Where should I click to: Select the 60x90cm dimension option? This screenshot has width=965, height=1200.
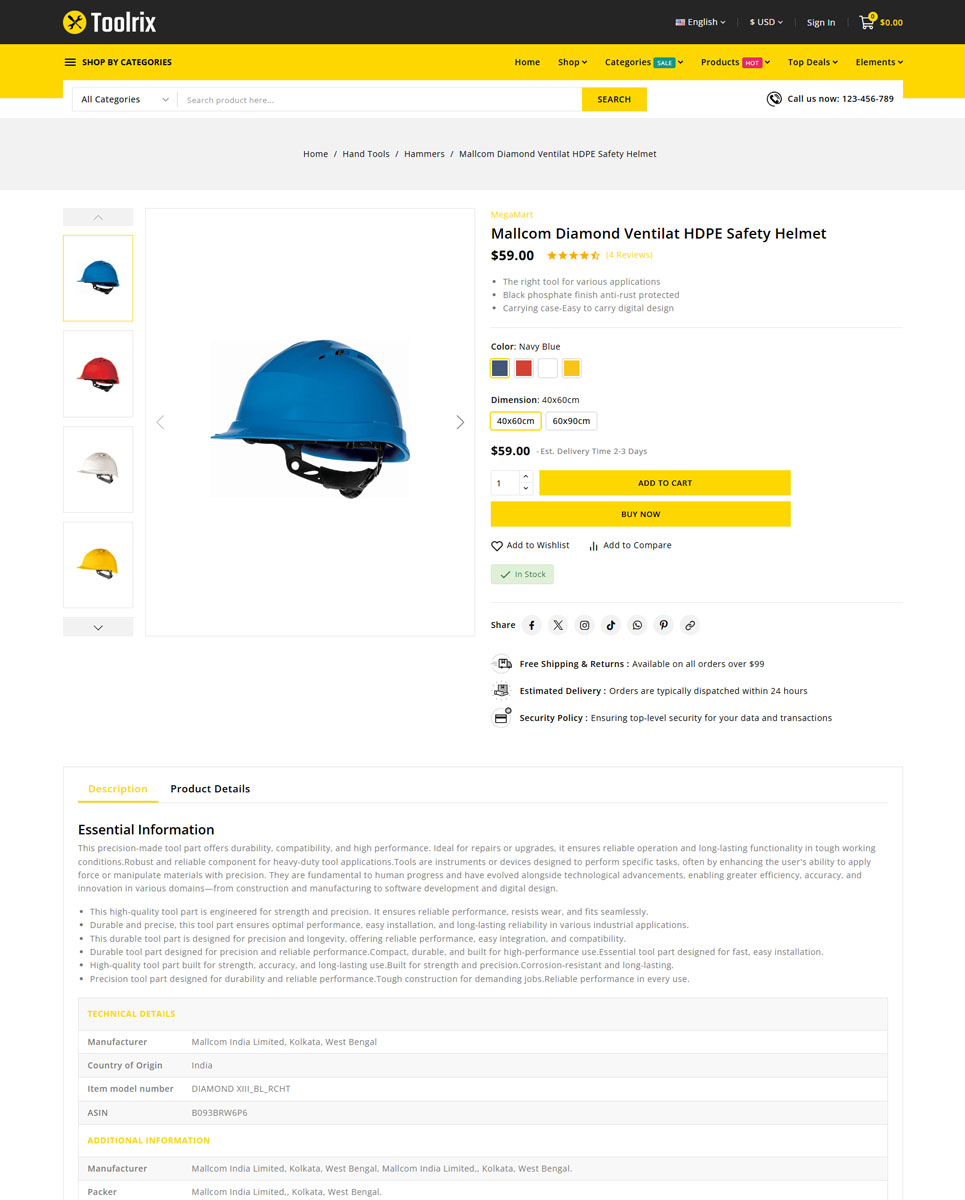(x=571, y=421)
